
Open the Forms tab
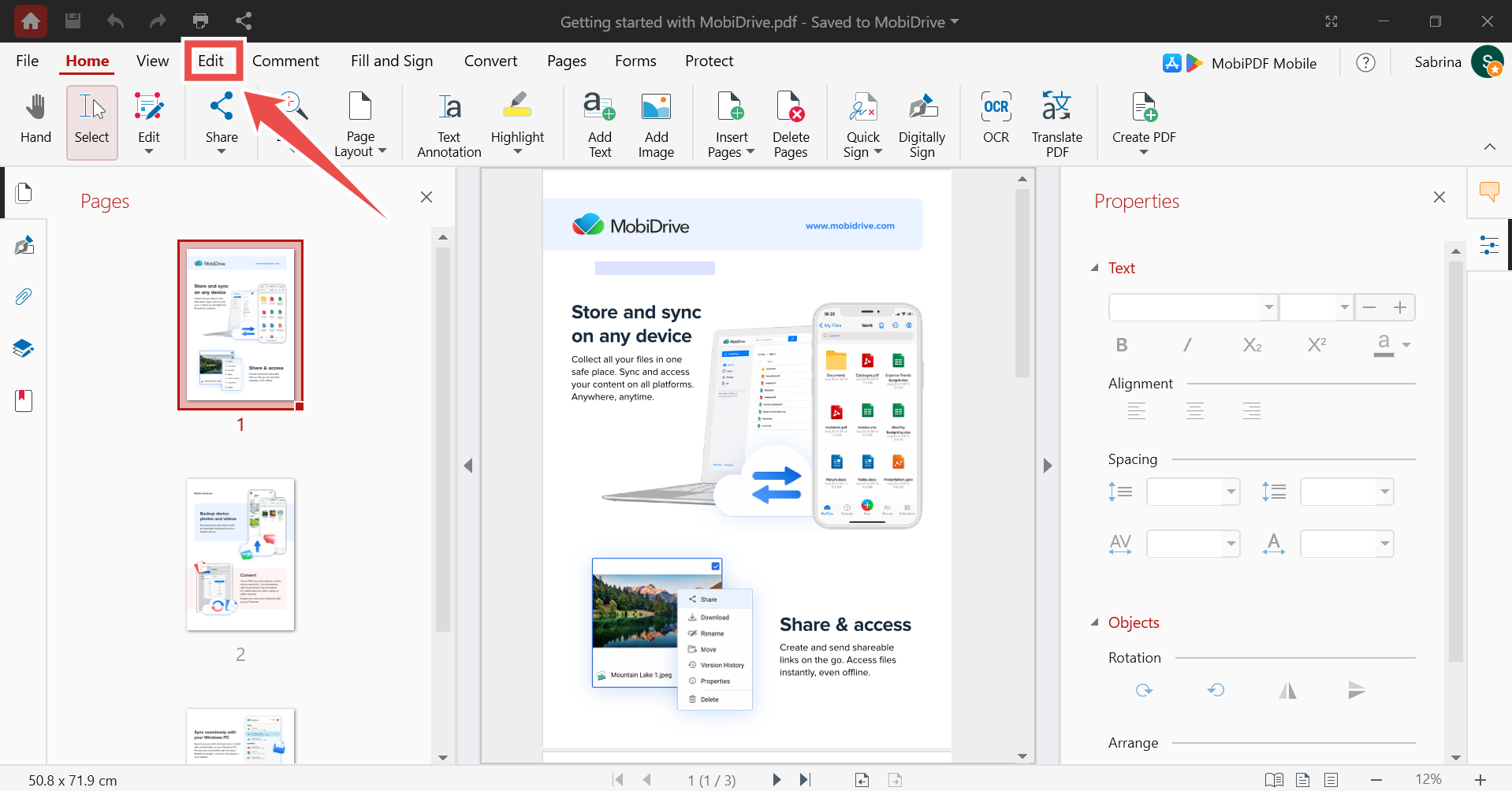tap(635, 61)
